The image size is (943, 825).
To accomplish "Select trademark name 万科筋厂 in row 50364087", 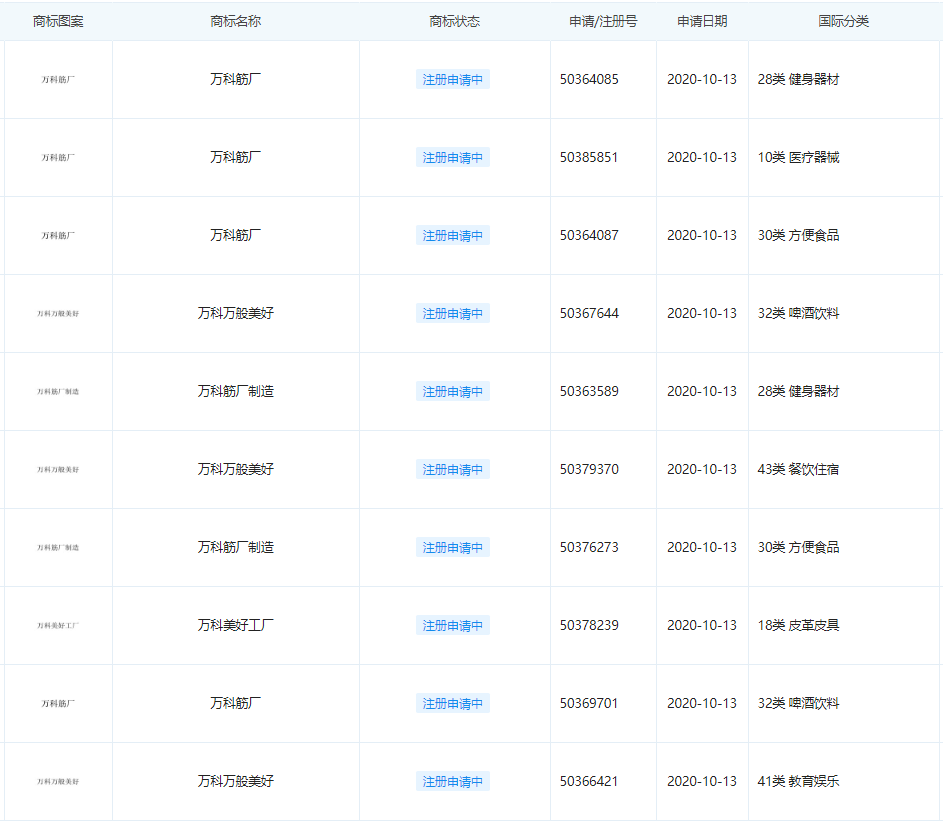I will pos(235,235).
